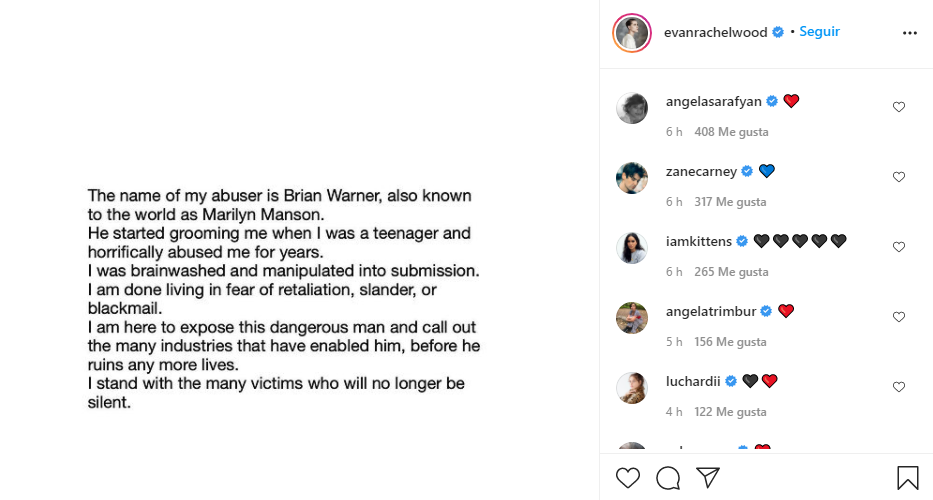Show the 317 Me gusta likes
This screenshot has height=500, width=933.
[x=731, y=202]
